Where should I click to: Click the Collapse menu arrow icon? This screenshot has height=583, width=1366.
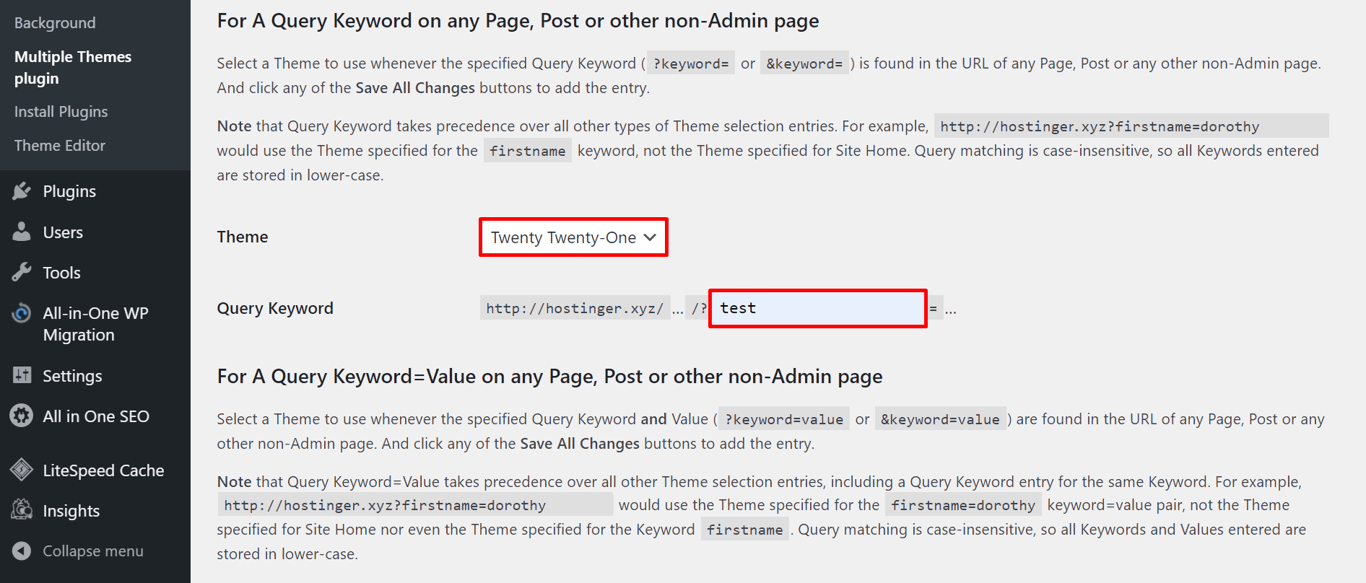22,551
